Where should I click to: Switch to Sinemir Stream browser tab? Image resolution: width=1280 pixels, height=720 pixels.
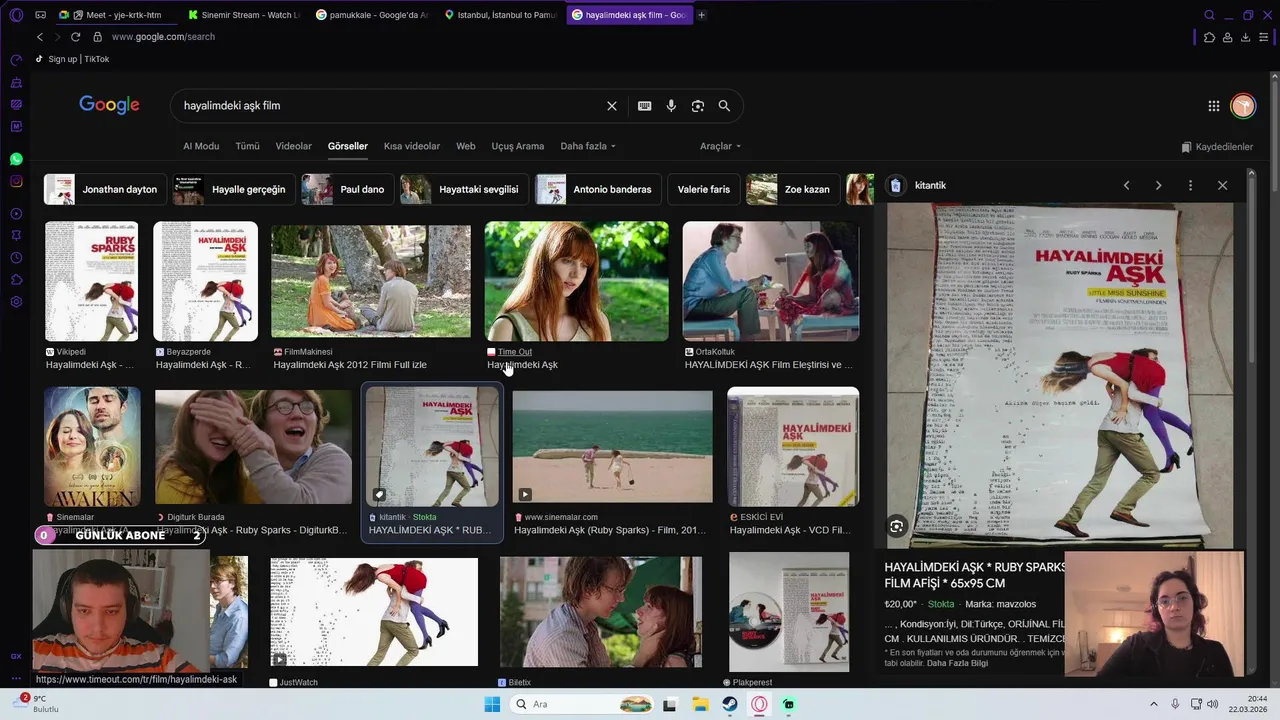pyautogui.click(x=244, y=15)
